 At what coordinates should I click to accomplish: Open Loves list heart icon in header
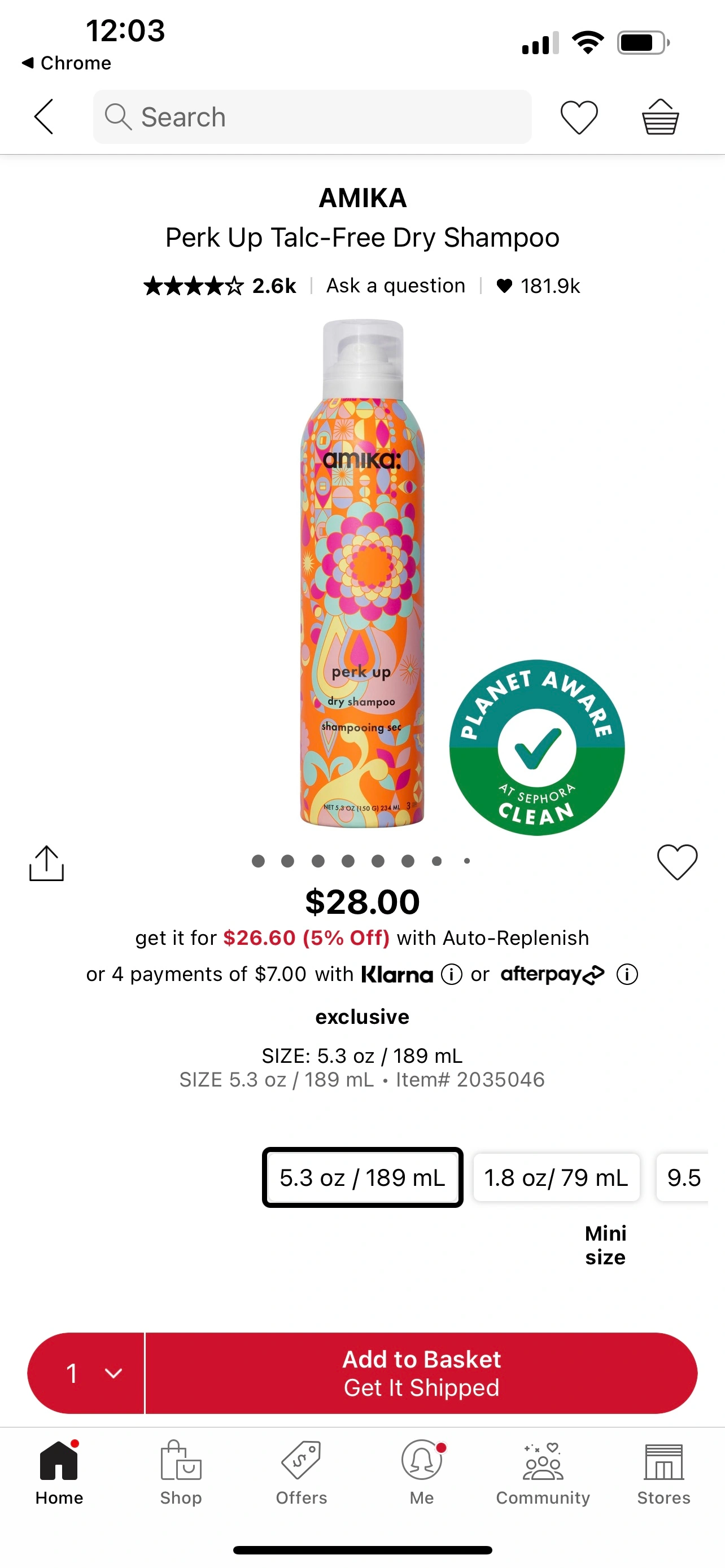[x=579, y=117]
